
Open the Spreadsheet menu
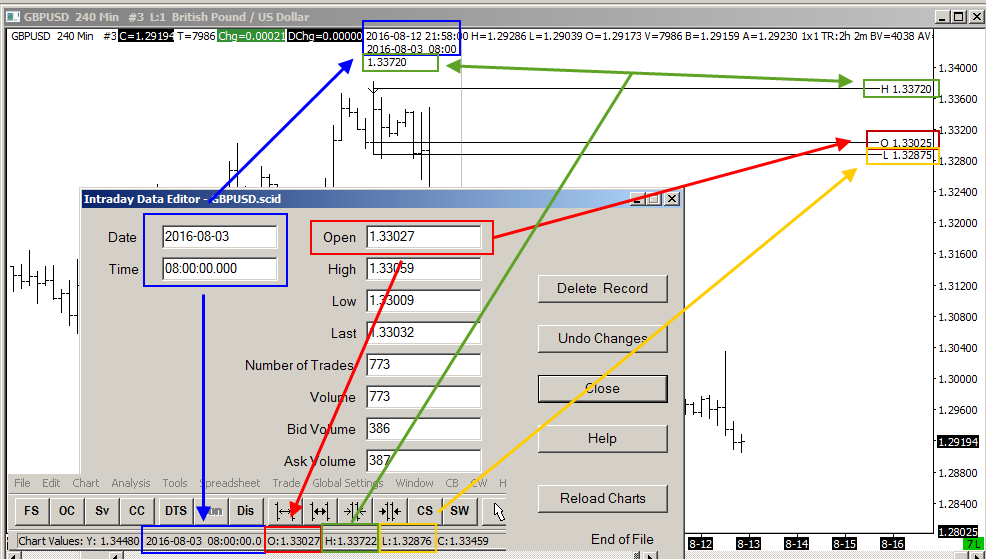tap(230, 483)
